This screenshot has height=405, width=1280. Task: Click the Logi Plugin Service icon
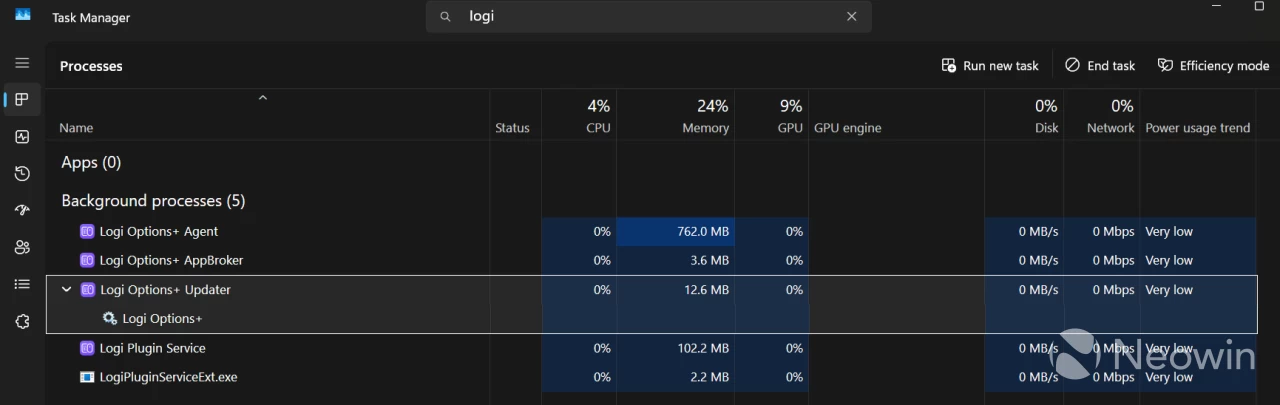(87, 349)
